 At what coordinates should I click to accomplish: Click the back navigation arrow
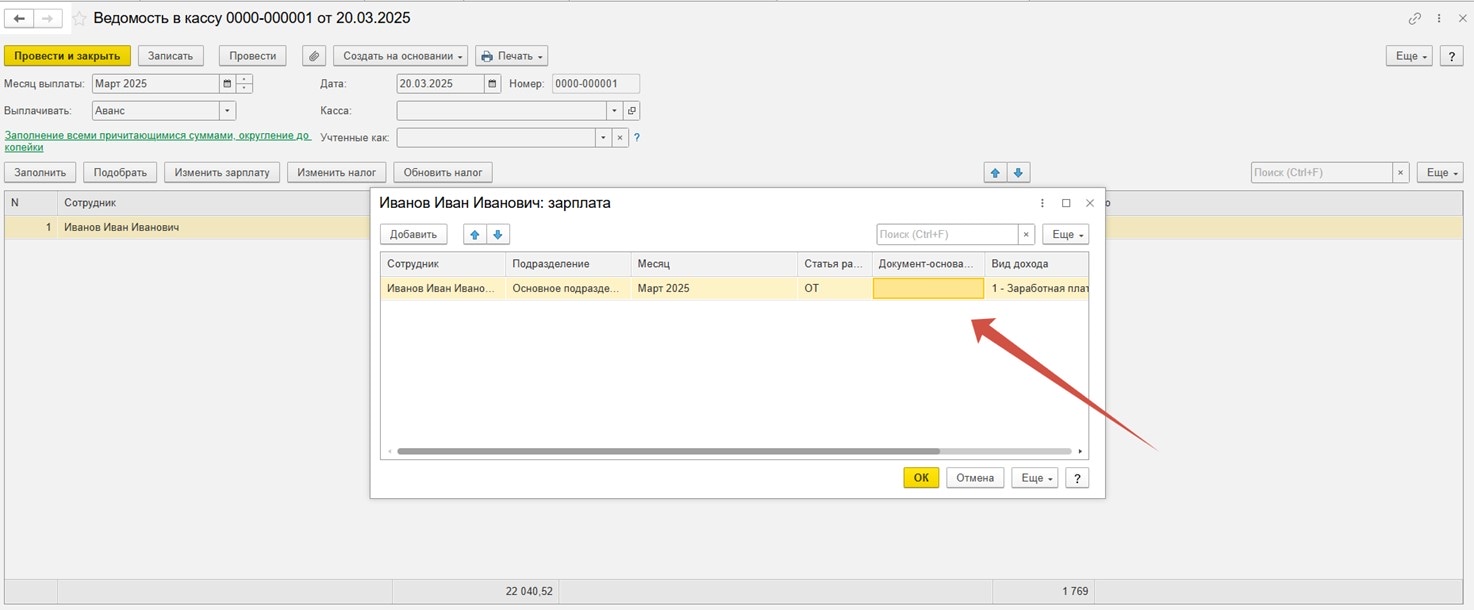tap(20, 19)
